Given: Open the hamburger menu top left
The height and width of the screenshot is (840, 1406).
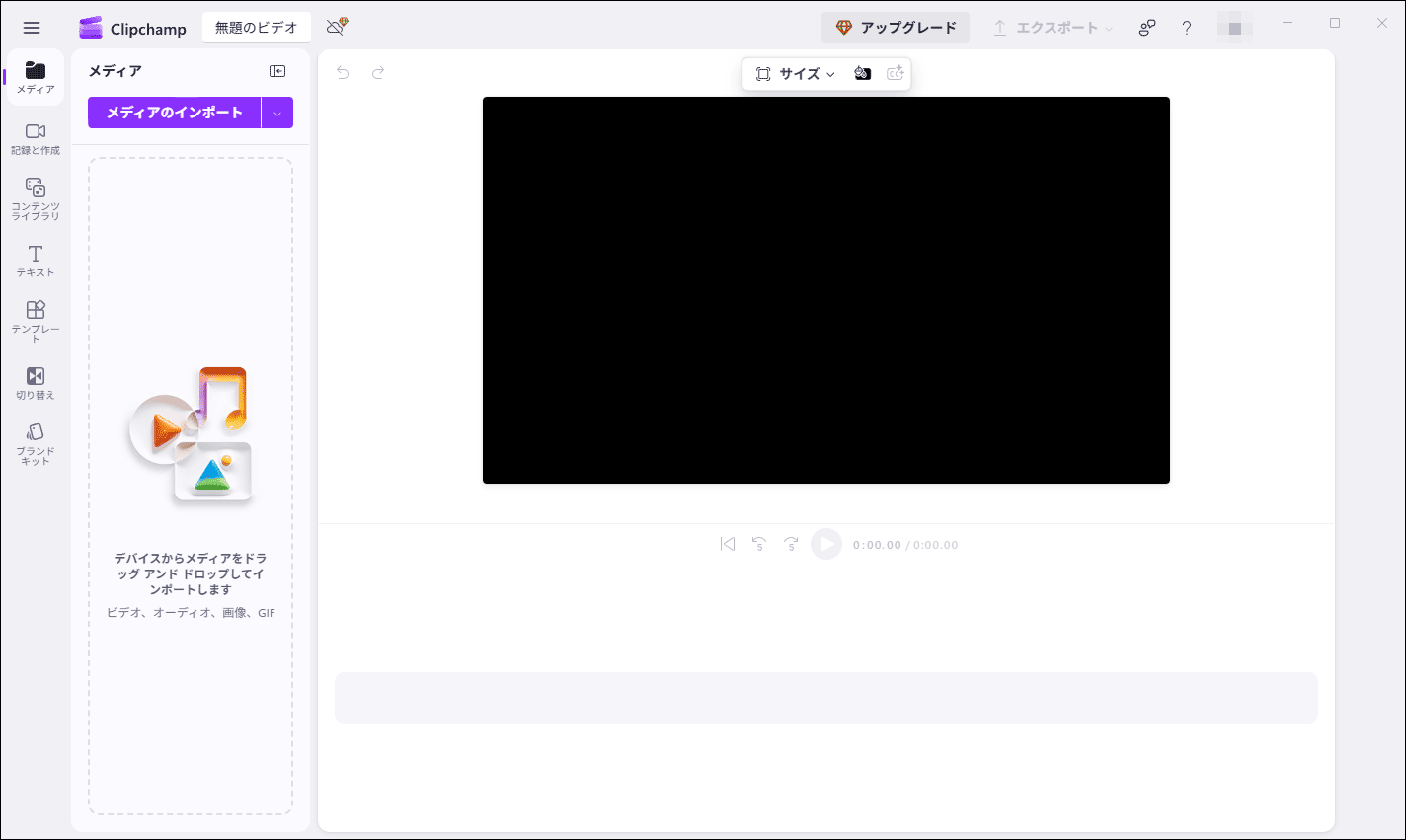Looking at the screenshot, I should (32, 27).
